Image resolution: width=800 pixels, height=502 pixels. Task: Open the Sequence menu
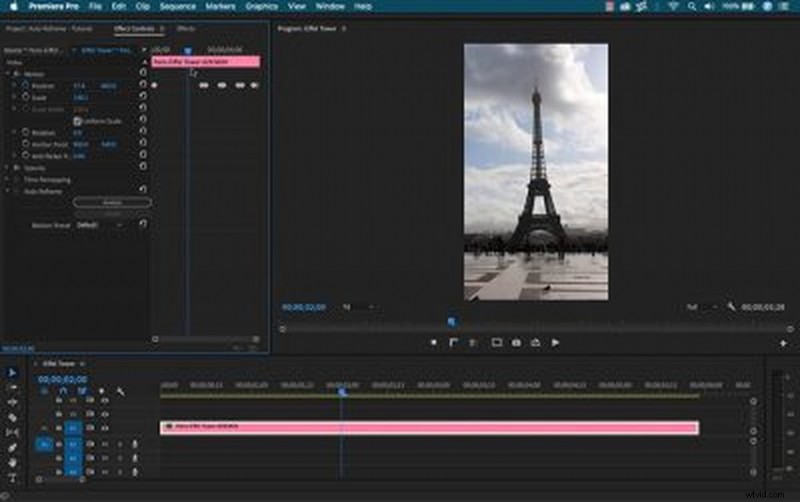[178, 7]
